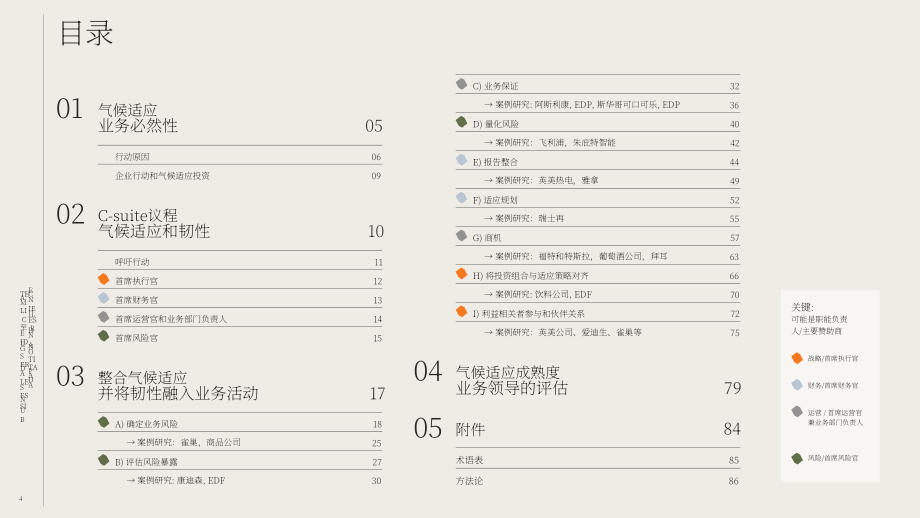
Task: Go to the 行动原因 entry
Action: tap(132, 157)
